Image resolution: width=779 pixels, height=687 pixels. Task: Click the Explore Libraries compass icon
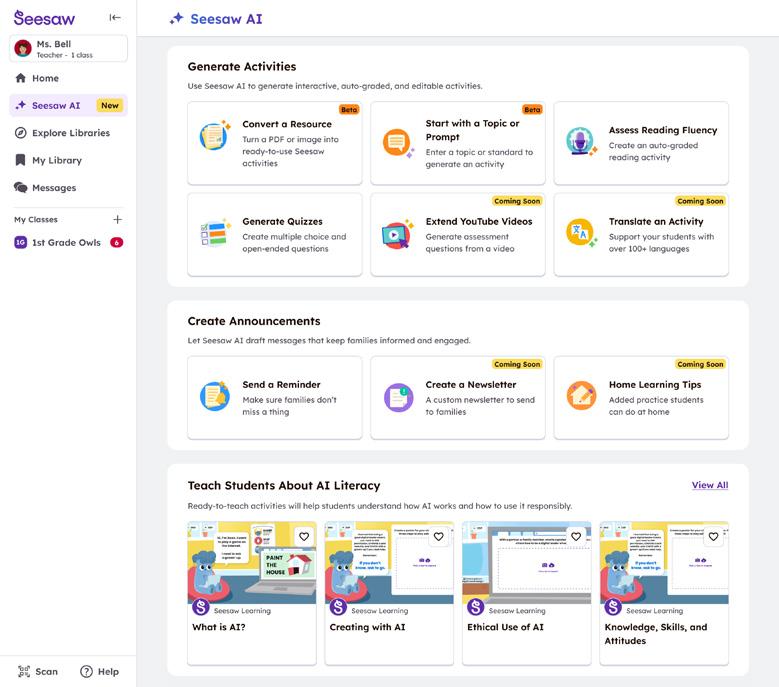pyautogui.click(x=20, y=133)
